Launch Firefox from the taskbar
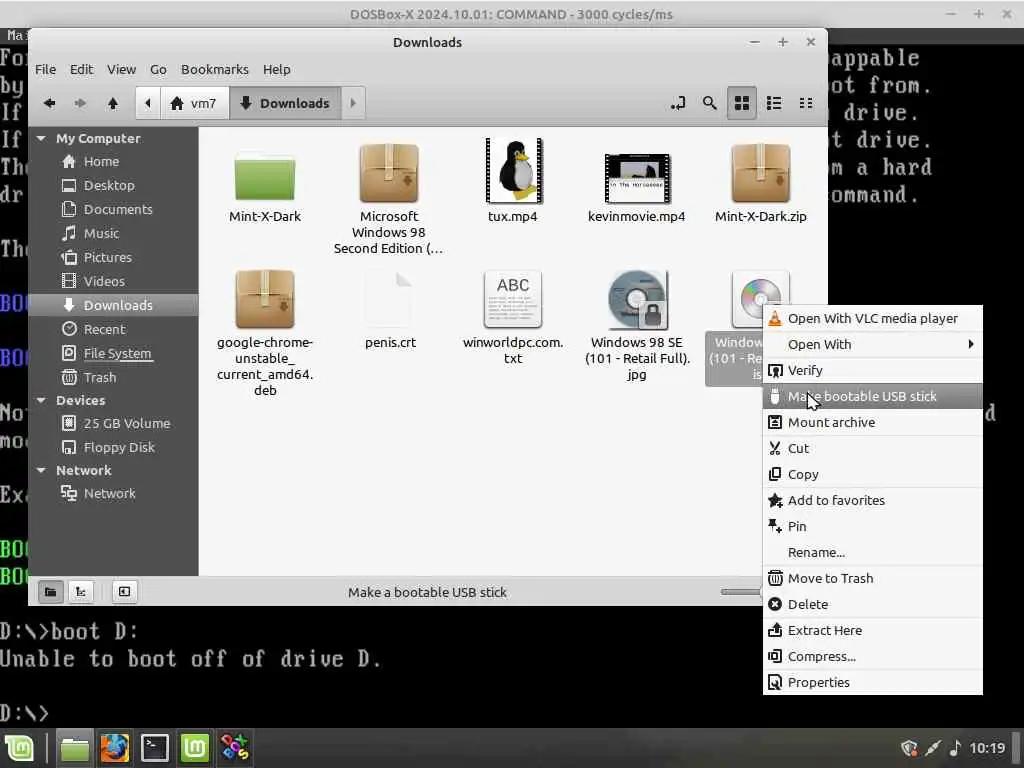 tap(114, 748)
